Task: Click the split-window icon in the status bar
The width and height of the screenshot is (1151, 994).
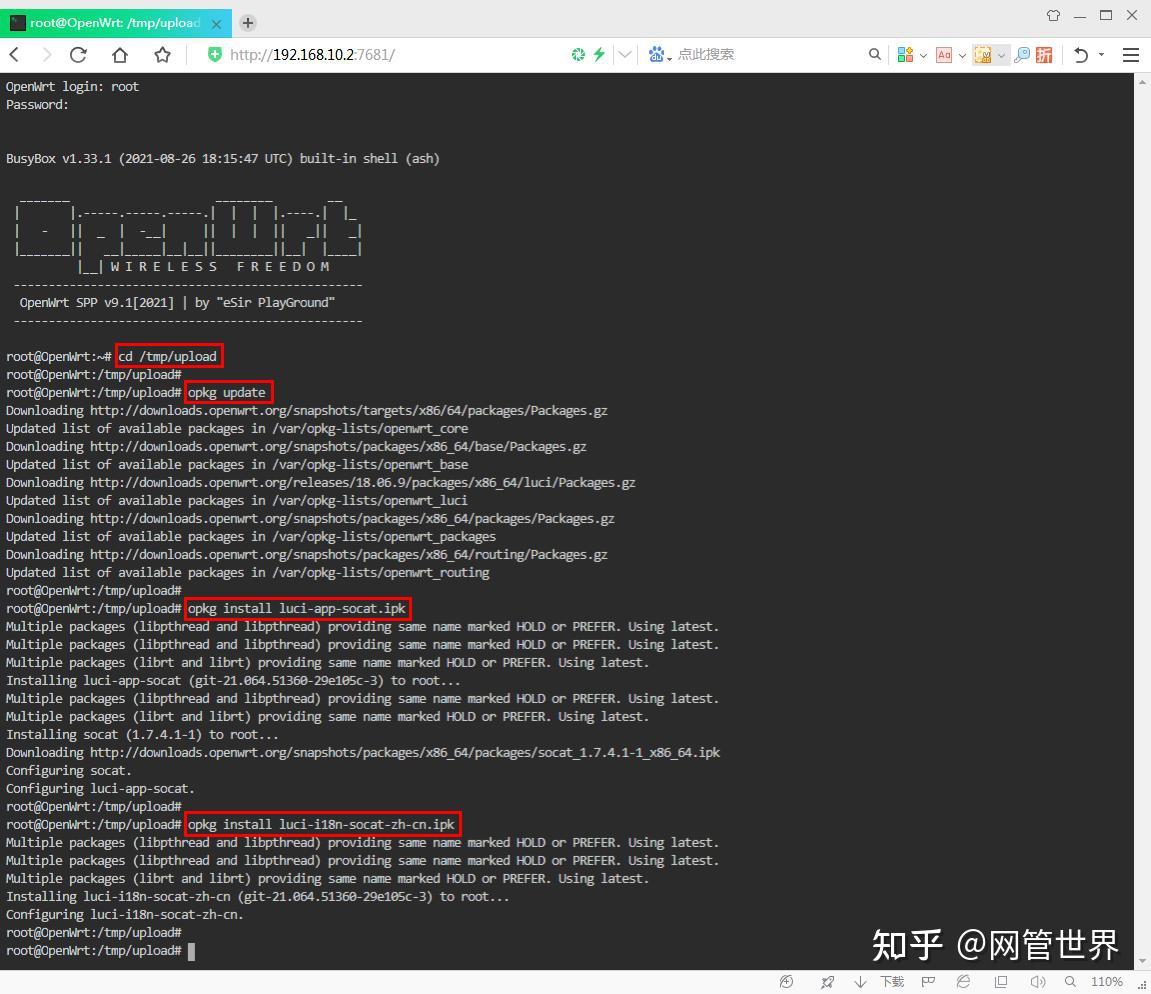Action: point(1002,982)
